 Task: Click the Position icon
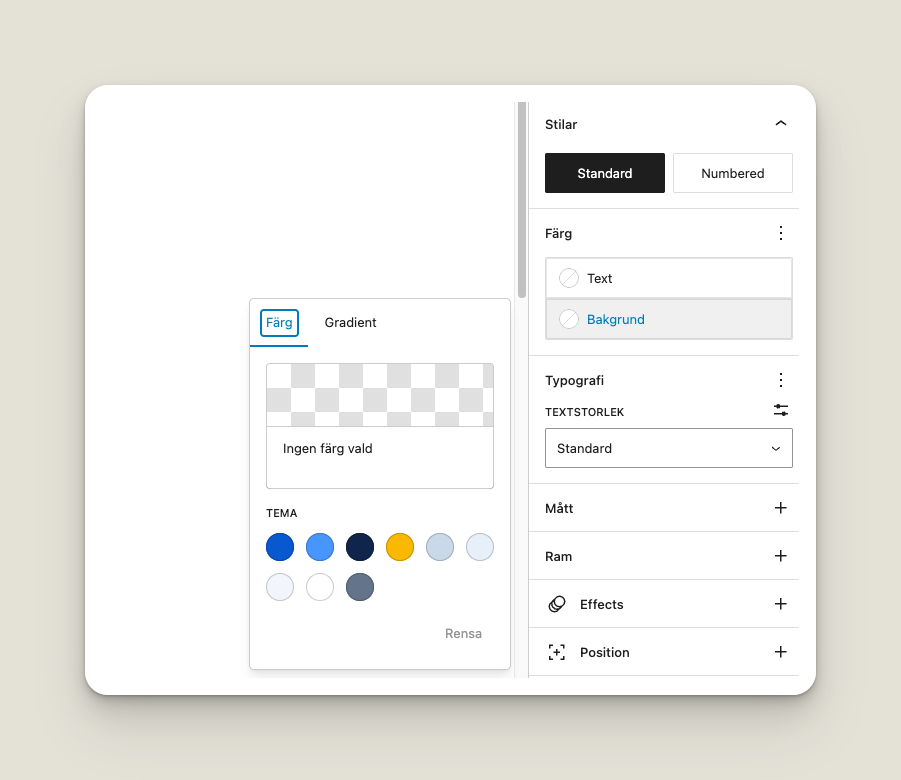click(557, 652)
